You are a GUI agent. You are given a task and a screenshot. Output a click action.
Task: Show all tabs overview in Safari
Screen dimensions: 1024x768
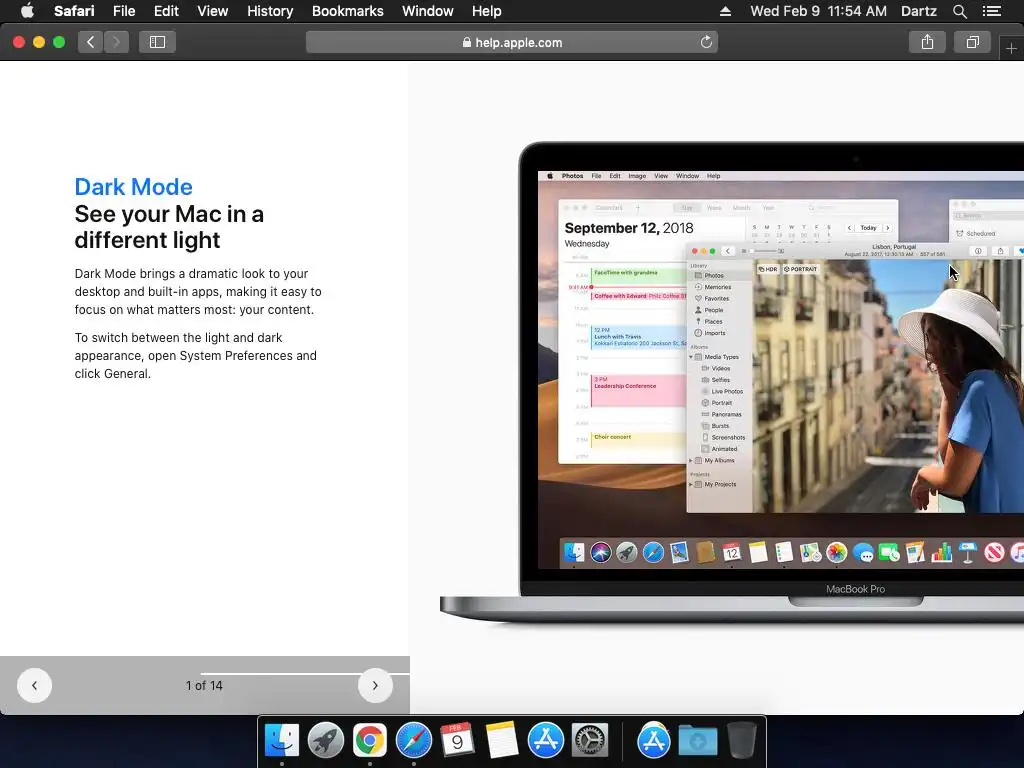pyautogui.click(x=972, y=42)
